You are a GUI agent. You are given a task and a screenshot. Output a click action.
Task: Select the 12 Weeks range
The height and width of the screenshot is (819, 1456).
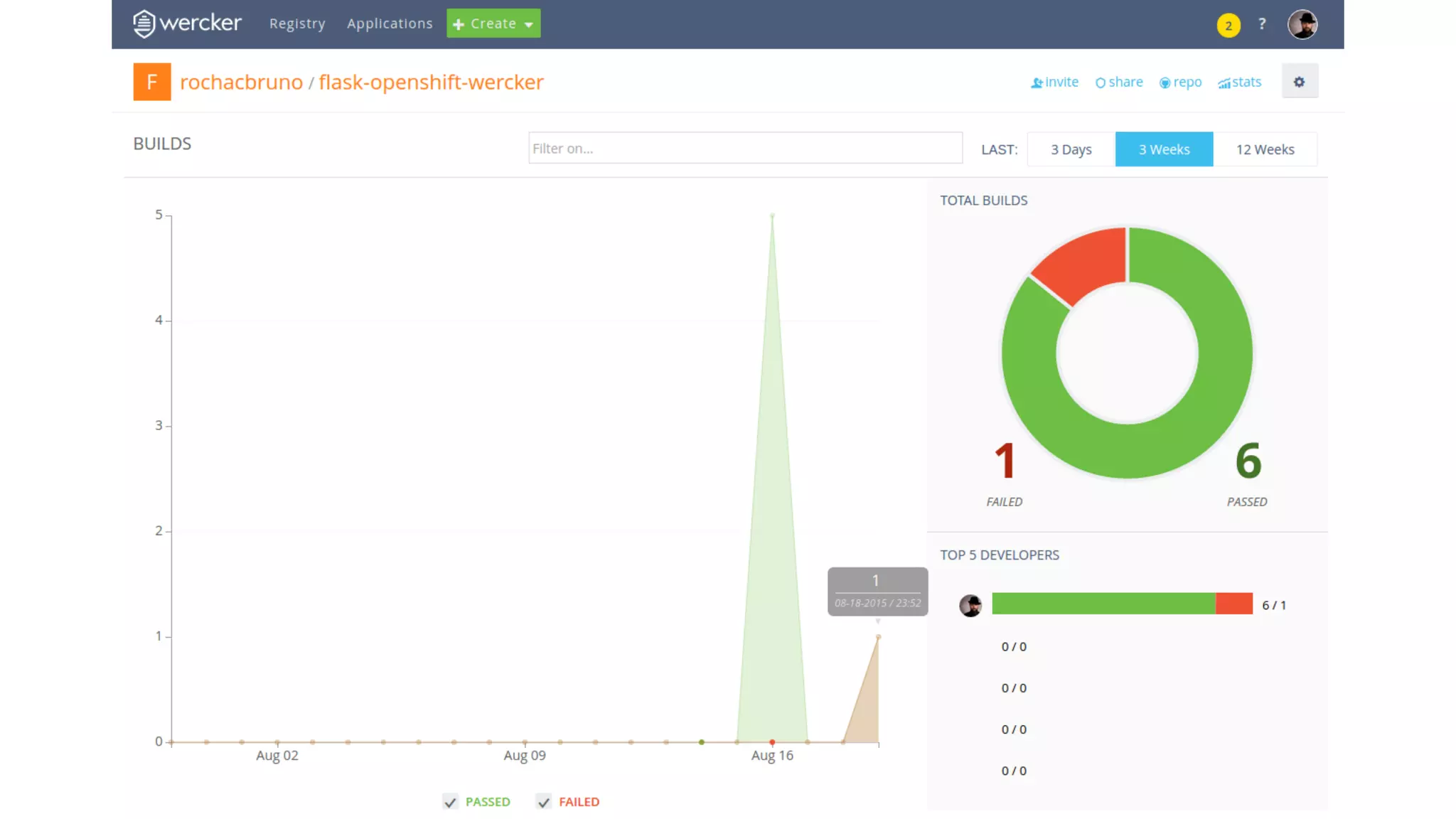pos(1265,149)
